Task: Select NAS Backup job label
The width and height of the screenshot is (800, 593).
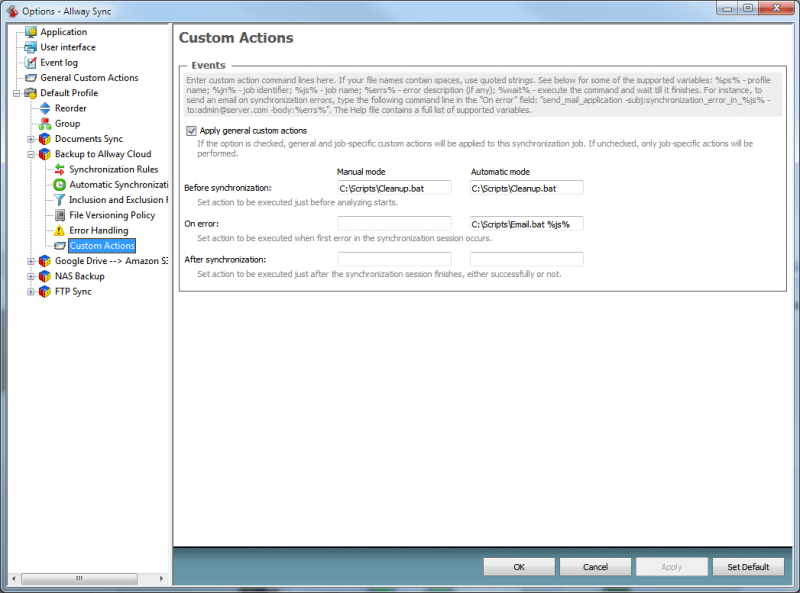Action: tap(80, 276)
